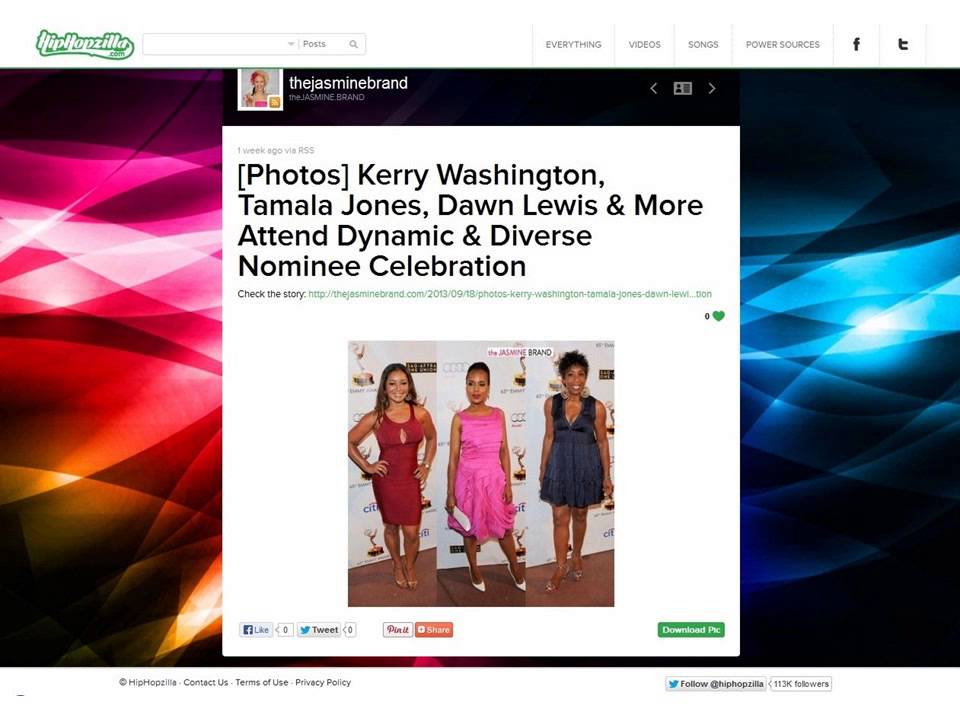Click the HipHopzilla logo
Viewport: 960px width, 720px height.
(85, 45)
